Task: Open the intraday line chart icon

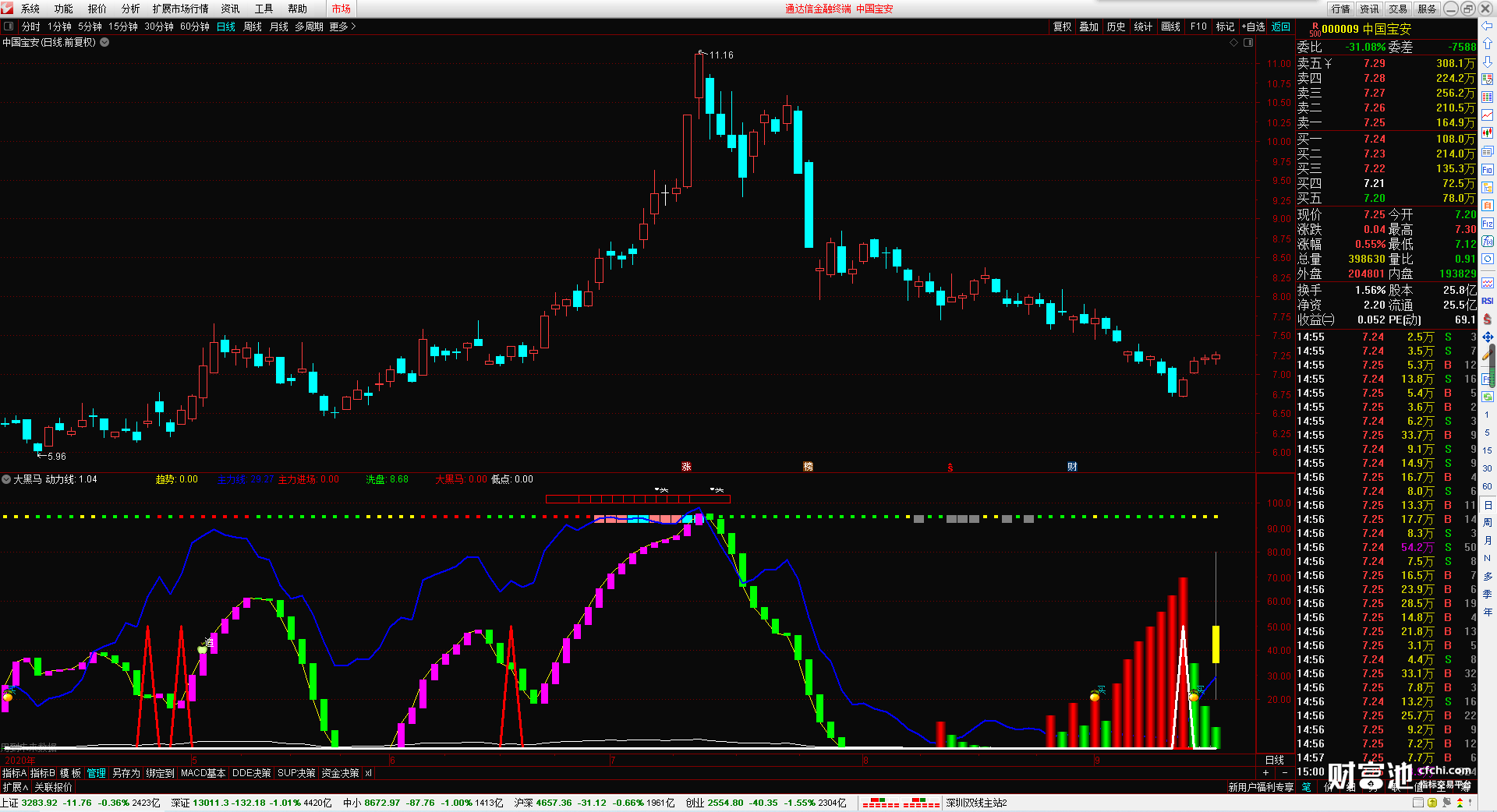Action: (1488, 115)
